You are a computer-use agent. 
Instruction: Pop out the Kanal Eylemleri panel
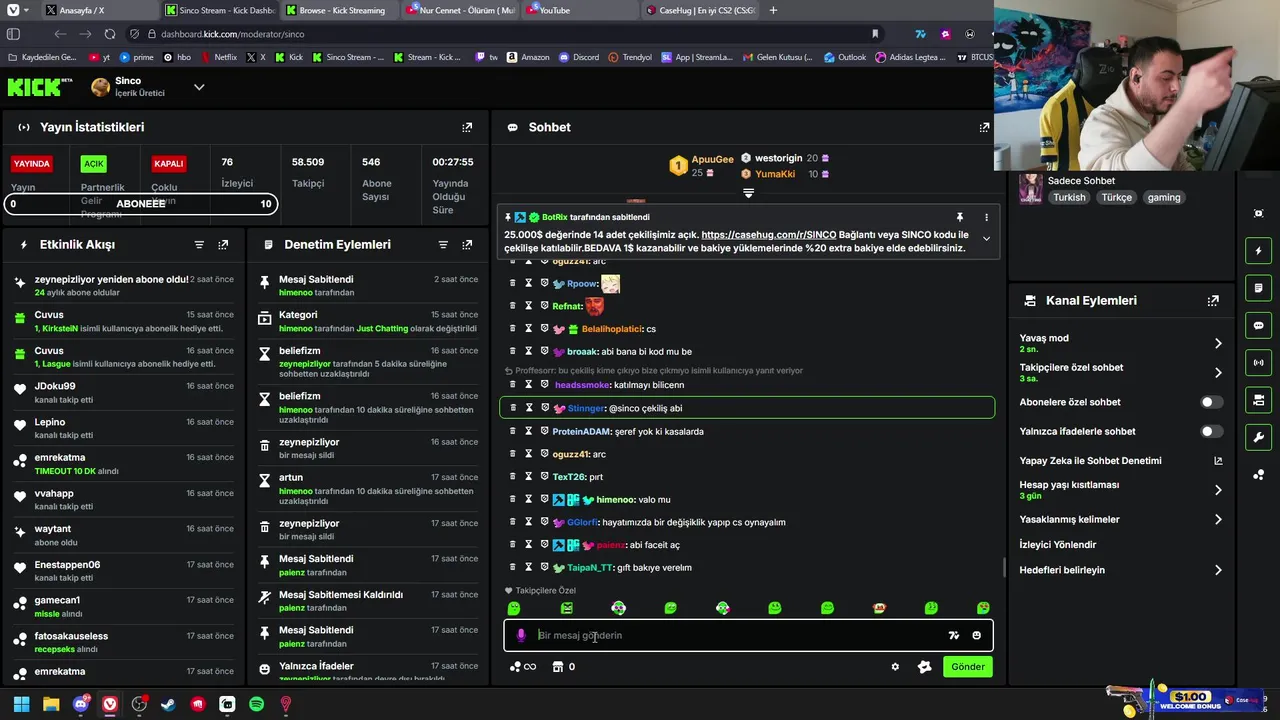click(1213, 300)
